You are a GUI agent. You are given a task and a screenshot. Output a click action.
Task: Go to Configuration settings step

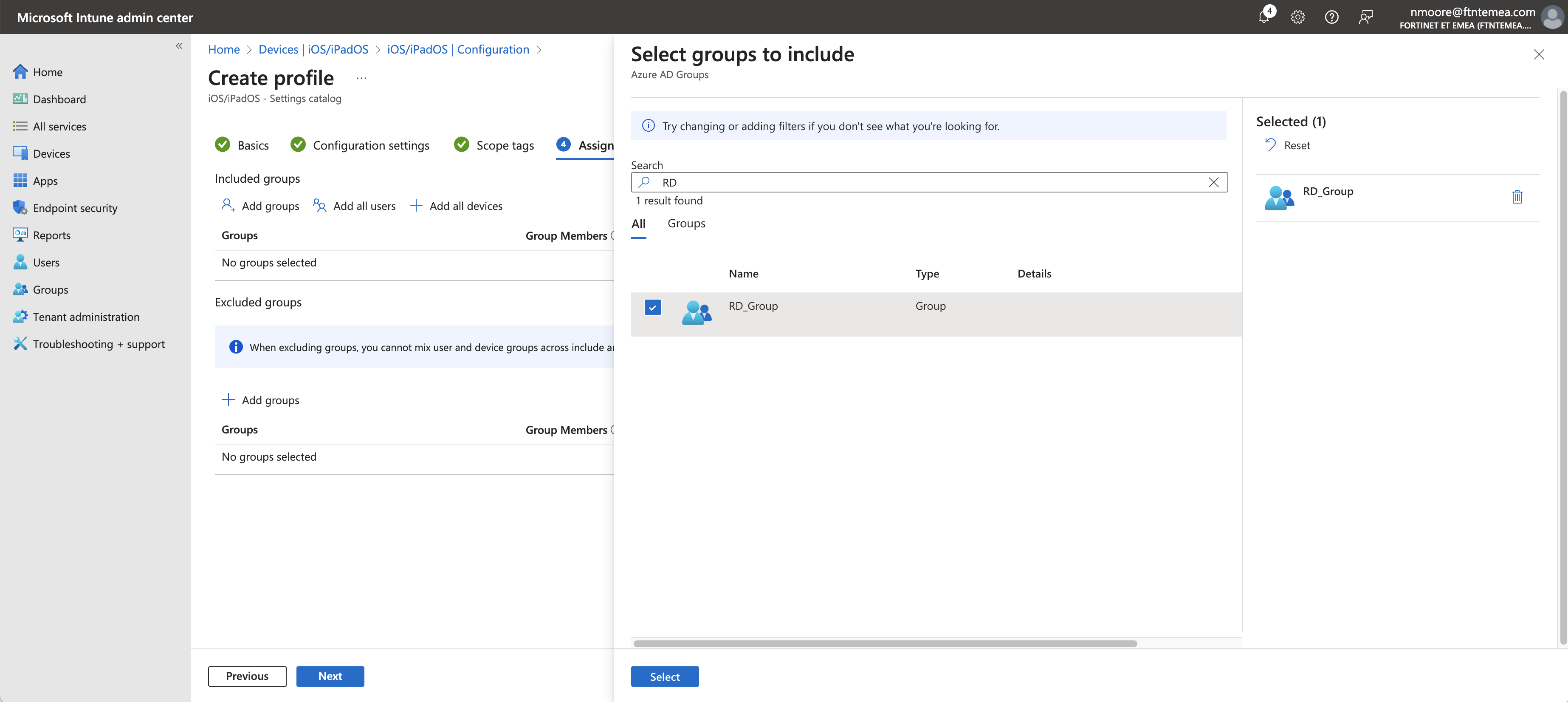pyautogui.click(x=371, y=145)
